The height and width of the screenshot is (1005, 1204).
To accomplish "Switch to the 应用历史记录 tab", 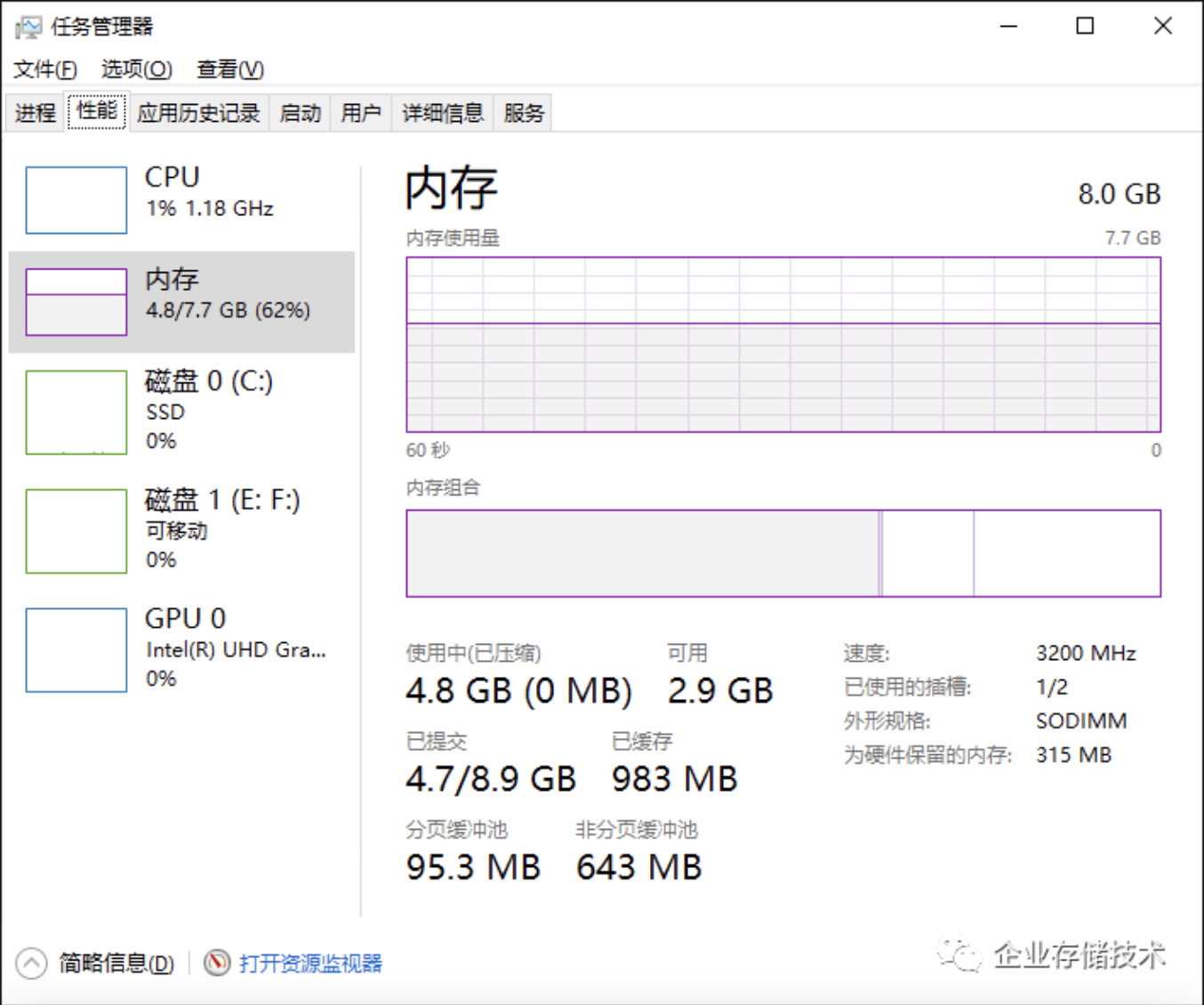I will pos(198,113).
